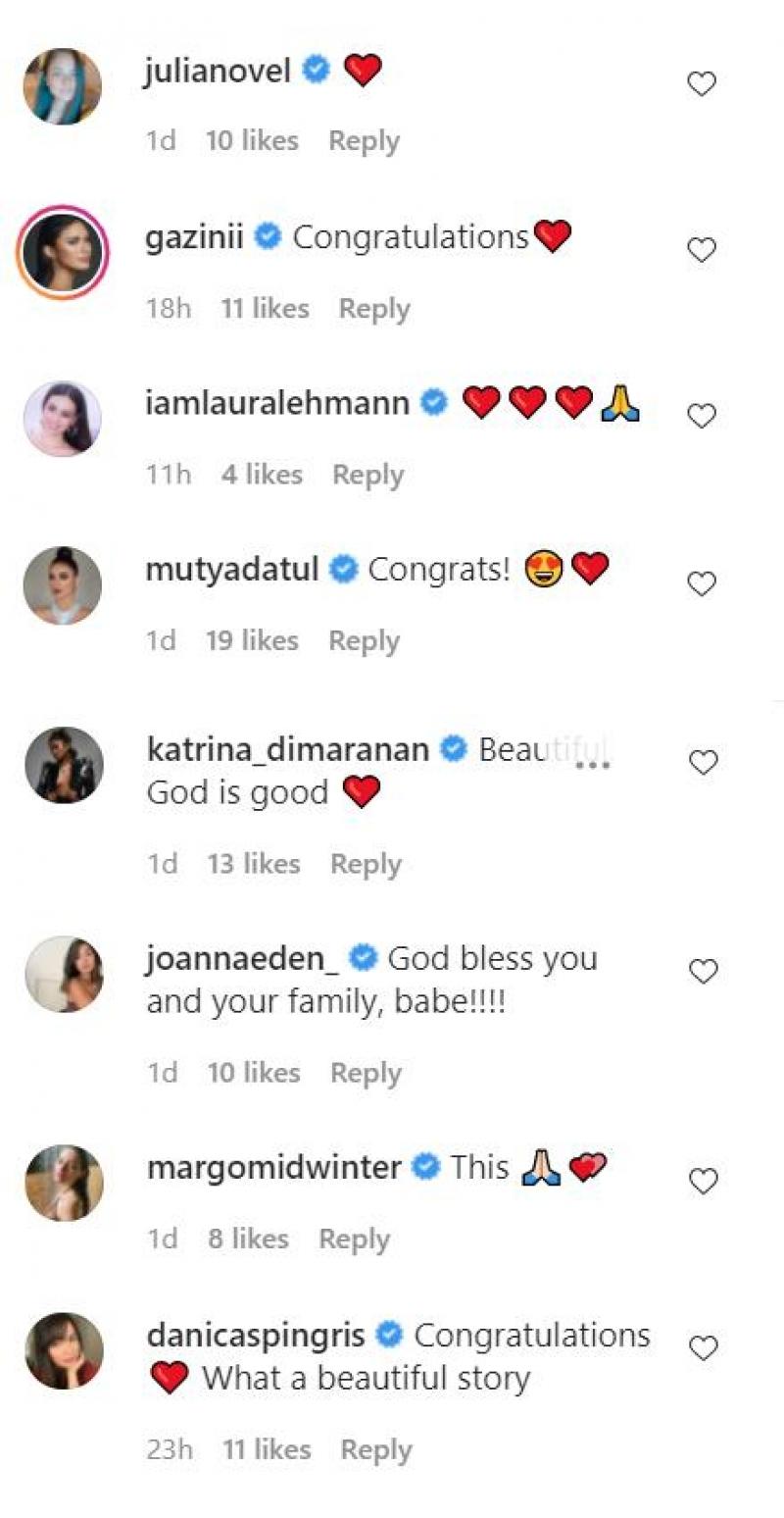Open katrina_dimaranan's profile via username
The image size is (784, 1518).
(288, 750)
